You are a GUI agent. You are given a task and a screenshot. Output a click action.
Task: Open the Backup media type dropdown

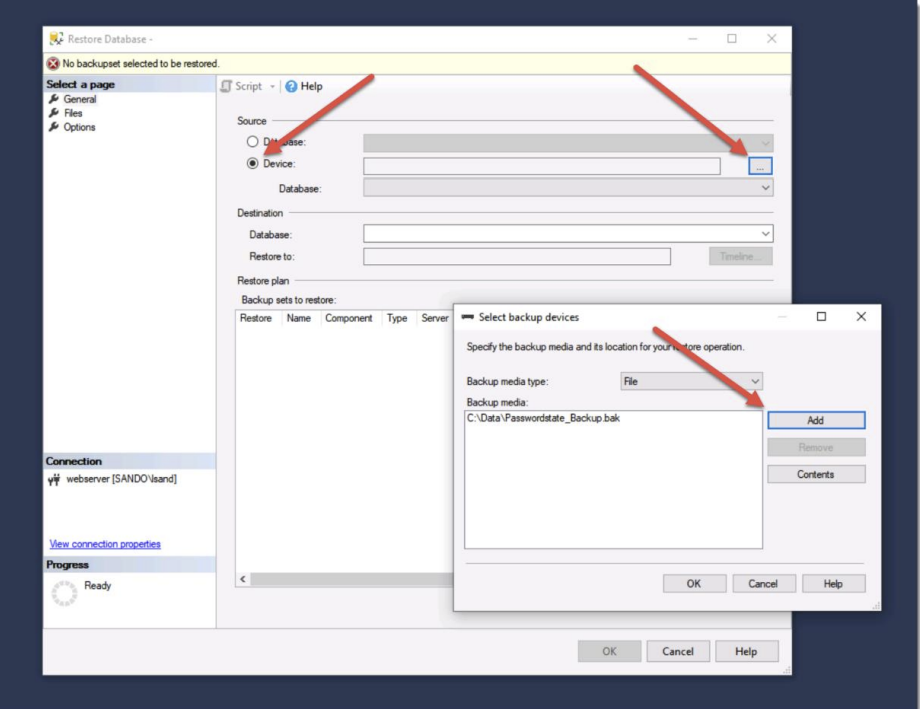pyautogui.click(x=691, y=381)
